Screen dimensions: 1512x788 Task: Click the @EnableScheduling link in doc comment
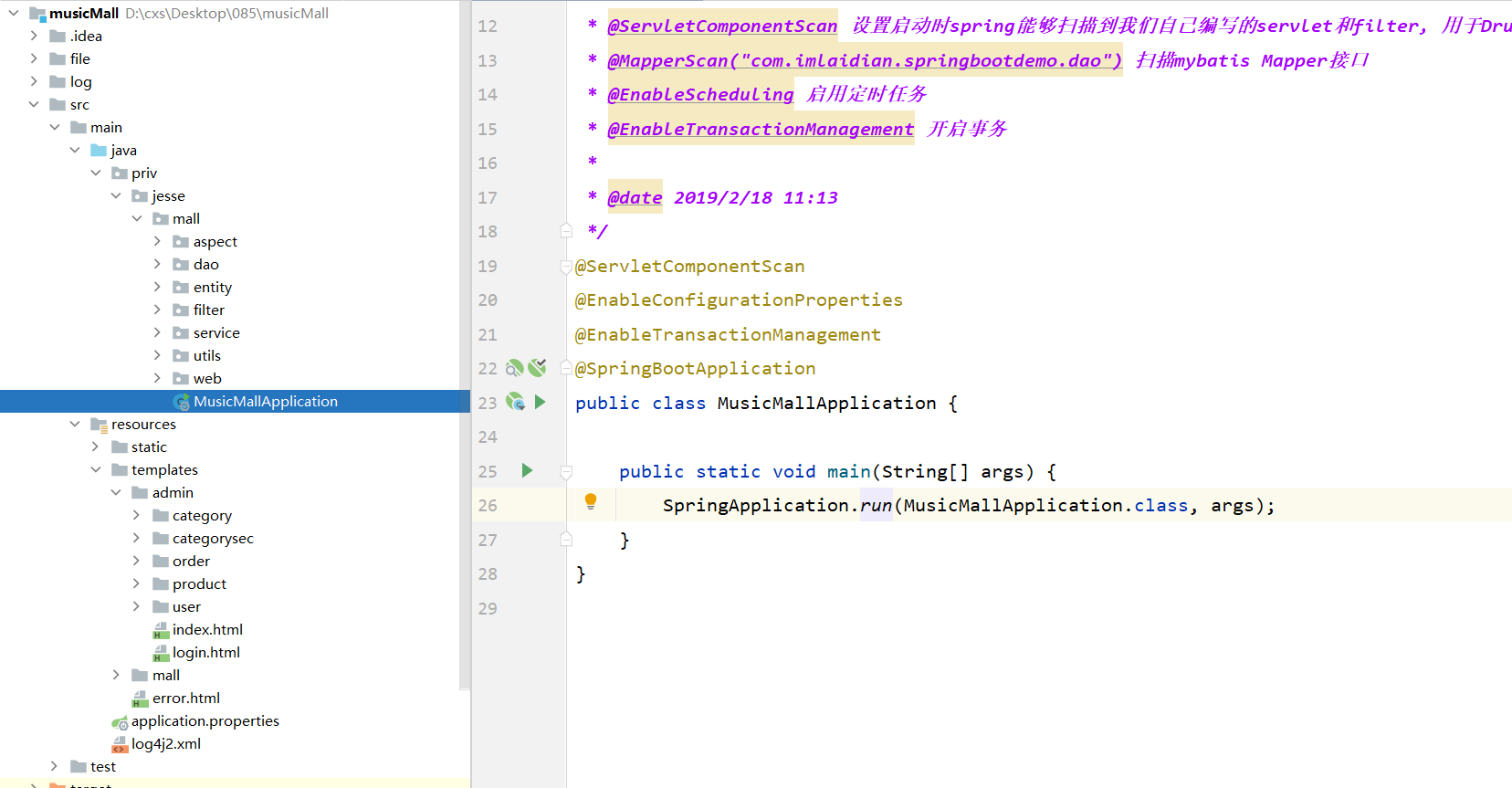(x=700, y=95)
